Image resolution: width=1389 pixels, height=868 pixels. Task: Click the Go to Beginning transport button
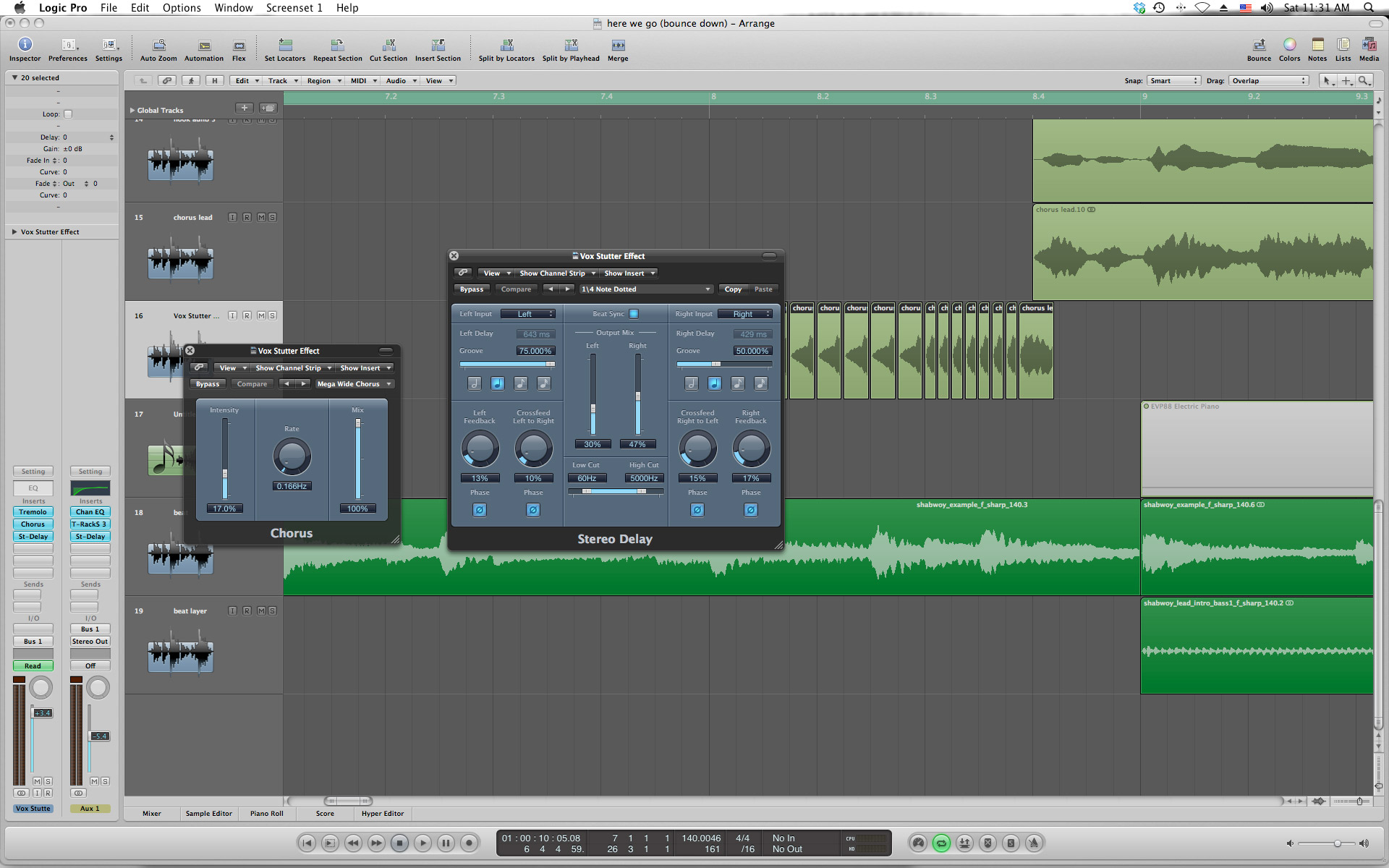pyautogui.click(x=307, y=843)
